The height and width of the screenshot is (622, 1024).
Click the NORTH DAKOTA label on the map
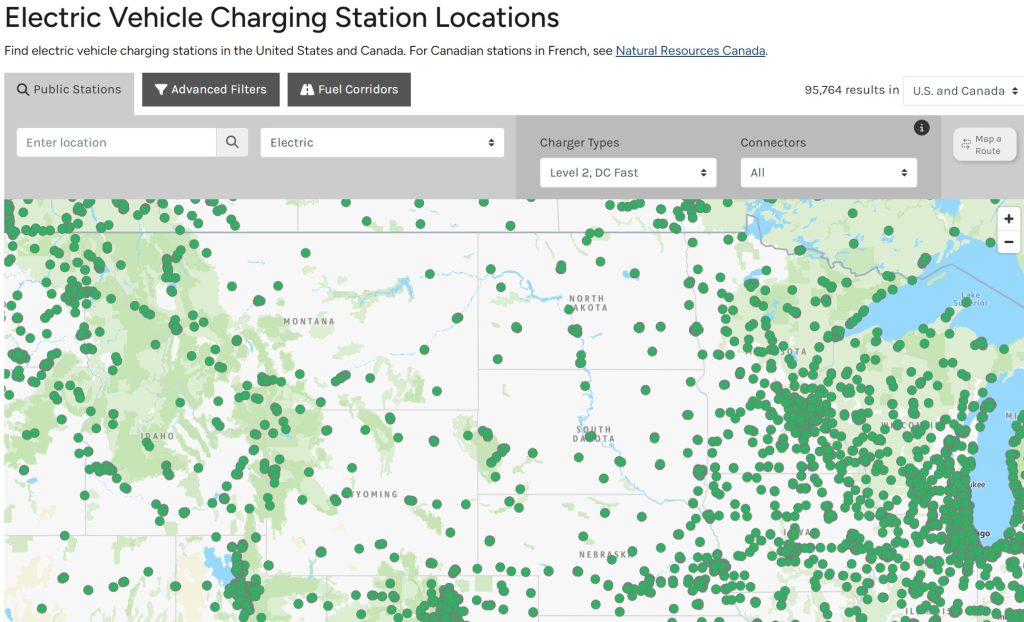[x=587, y=303]
